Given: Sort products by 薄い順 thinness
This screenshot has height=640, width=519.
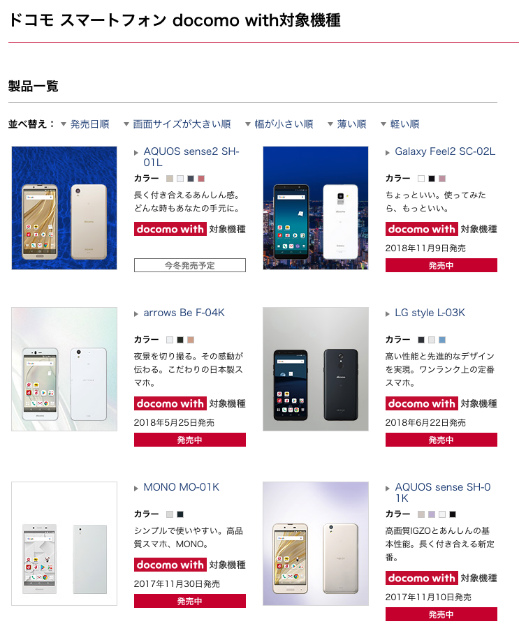Looking at the screenshot, I should coord(351,124).
